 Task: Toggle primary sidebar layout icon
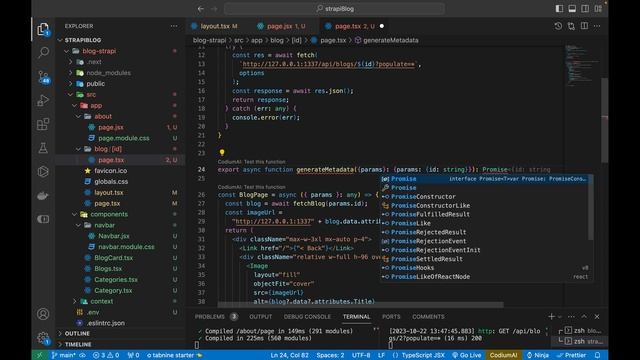click(559, 9)
